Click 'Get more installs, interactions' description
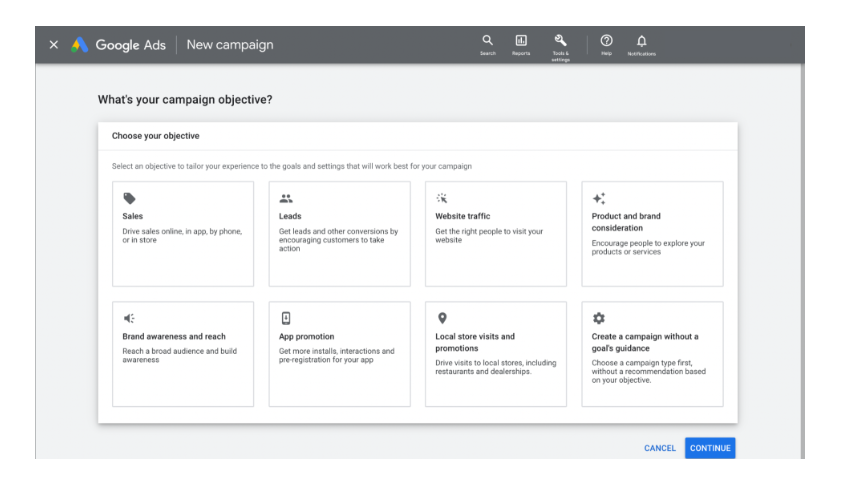The height and width of the screenshot is (501, 850). (x=337, y=356)
